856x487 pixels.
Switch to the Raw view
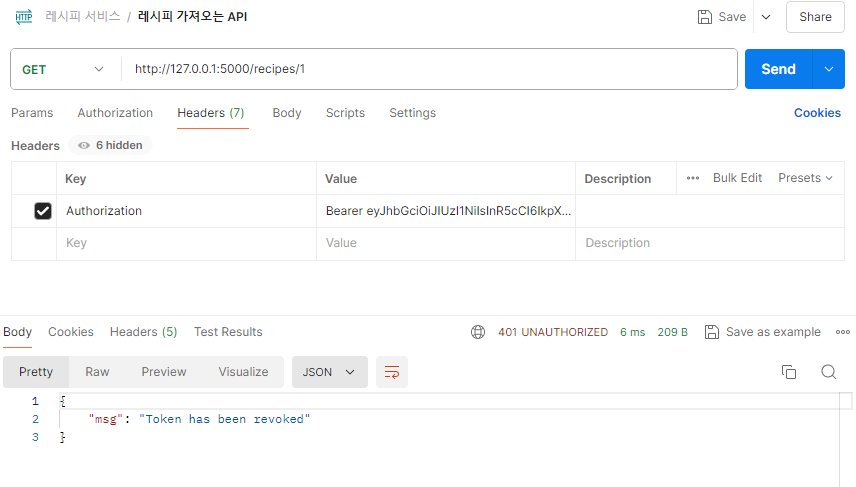click(97, 372)
